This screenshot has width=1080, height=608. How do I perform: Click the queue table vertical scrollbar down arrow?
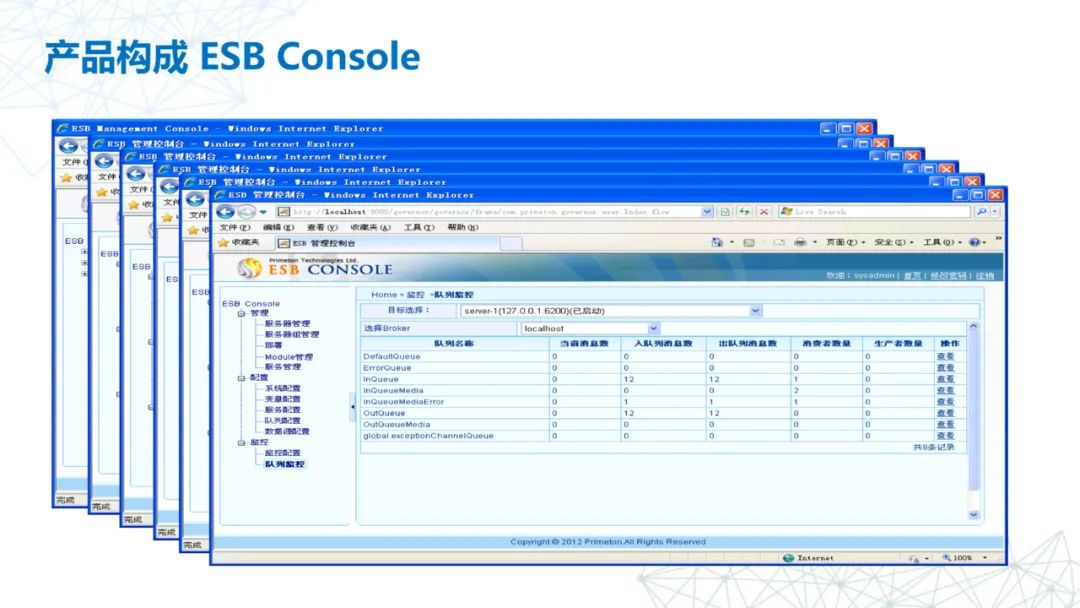(x=973, y=515)
